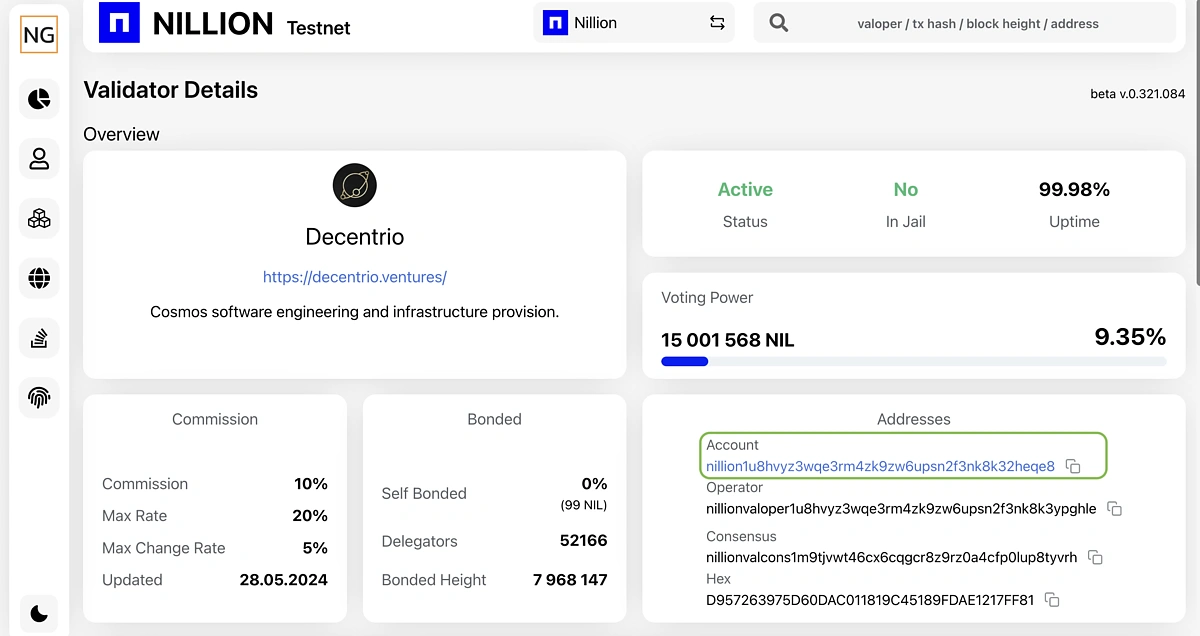Click the nillionvaloper operator address text
The width and height of the screenshot is (1200, 636).
(x=901, y=509)
